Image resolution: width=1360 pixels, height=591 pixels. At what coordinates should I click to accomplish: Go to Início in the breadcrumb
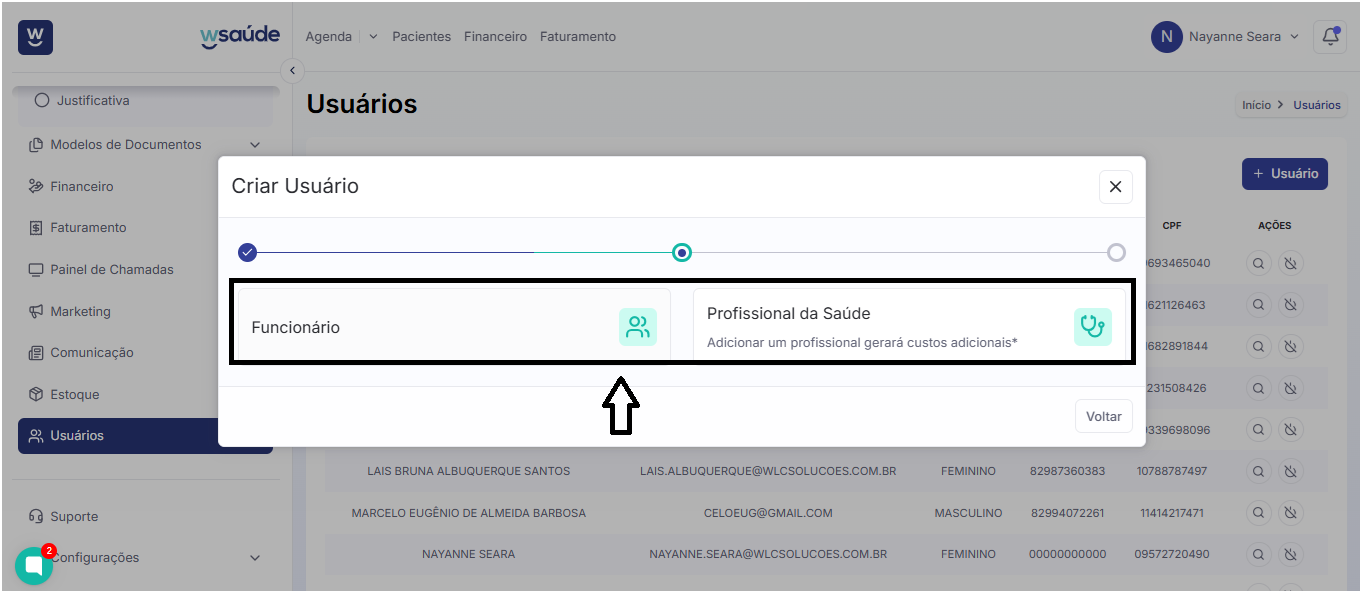pyautogui.click(x=1256, y=105)
